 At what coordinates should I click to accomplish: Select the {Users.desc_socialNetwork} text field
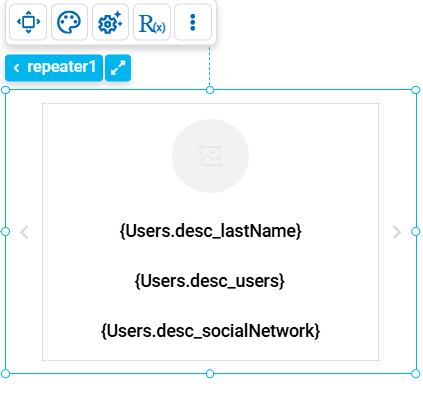(x=210, y=331)
